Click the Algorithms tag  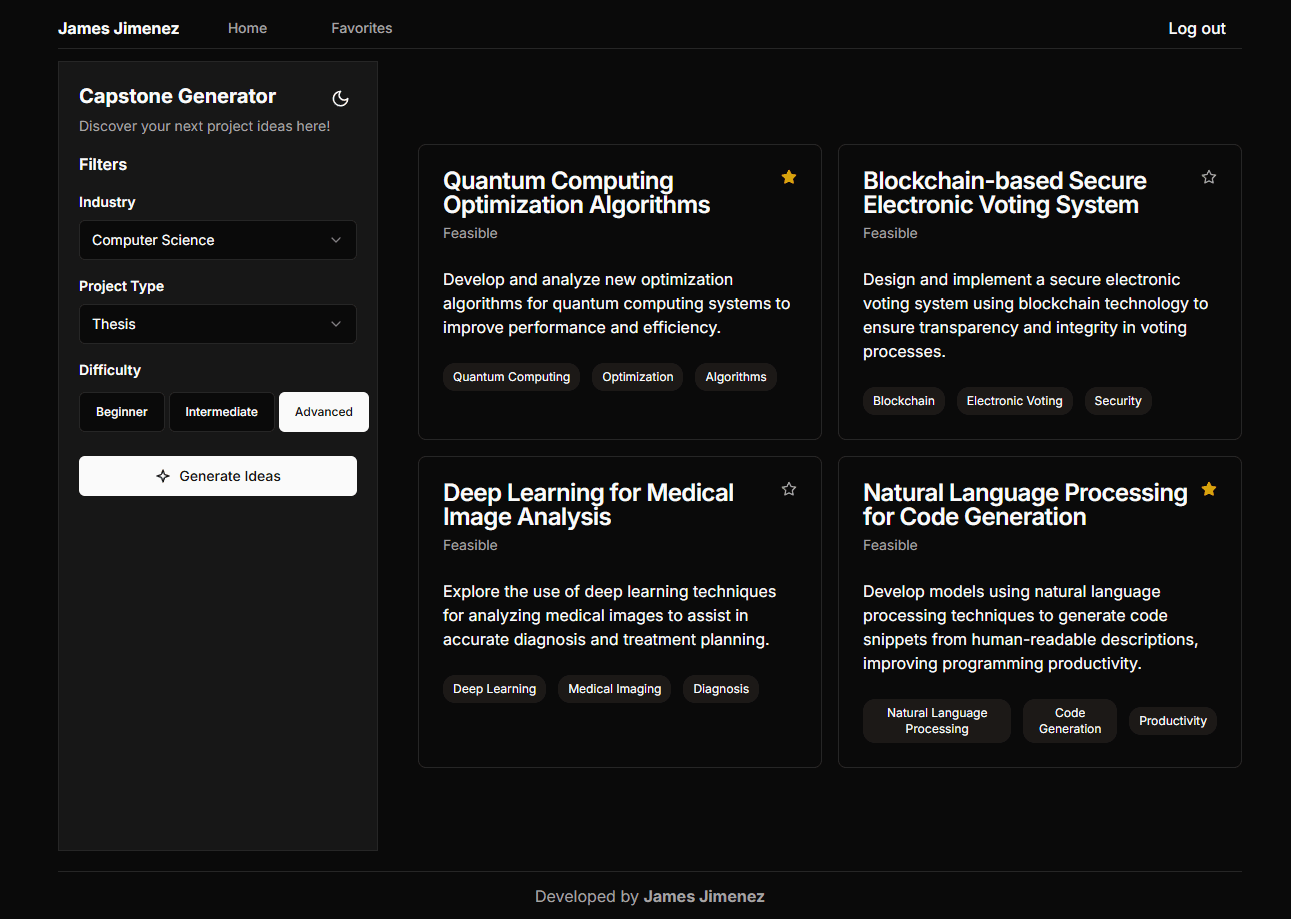736,377
